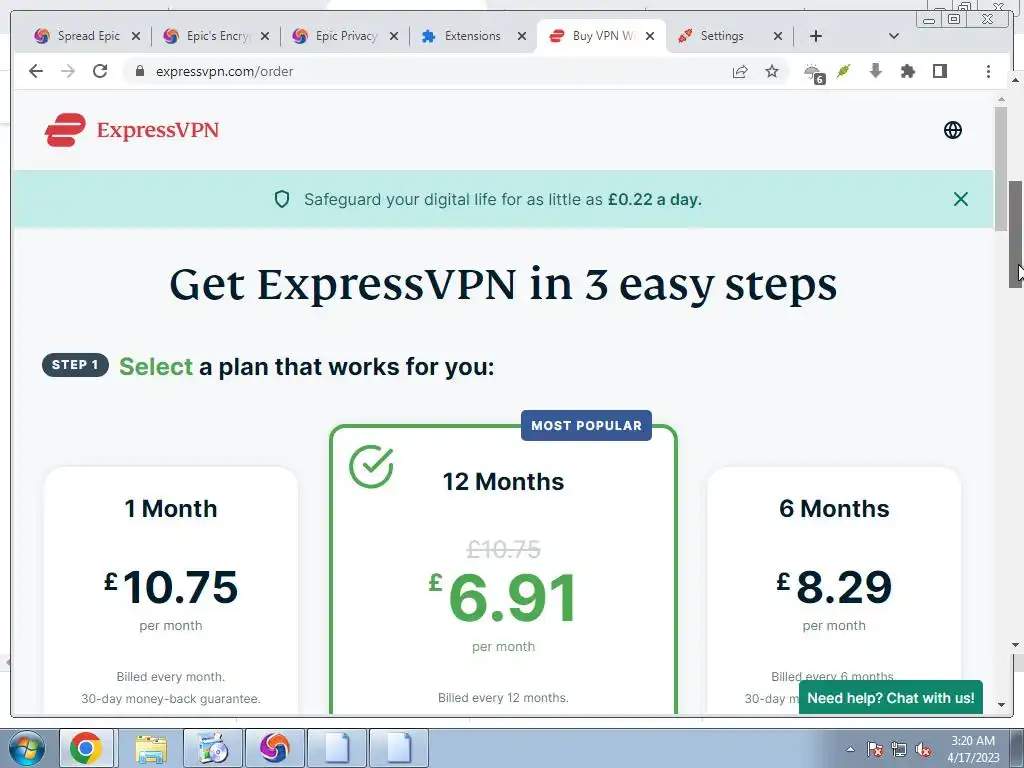
Task: Bookmark this page with the star icon
Action: click(772, 71)
